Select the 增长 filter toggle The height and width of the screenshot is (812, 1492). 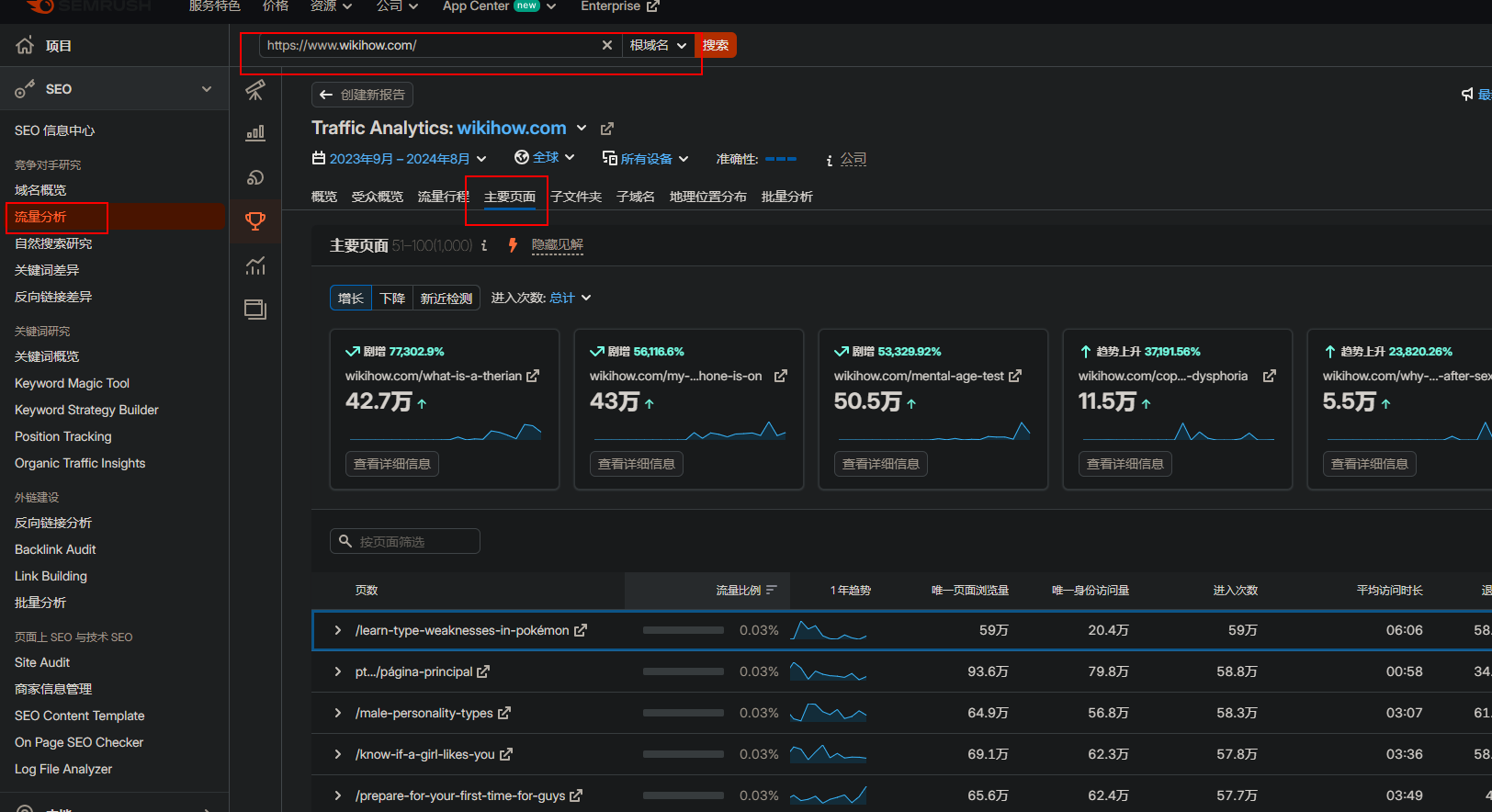350,299
